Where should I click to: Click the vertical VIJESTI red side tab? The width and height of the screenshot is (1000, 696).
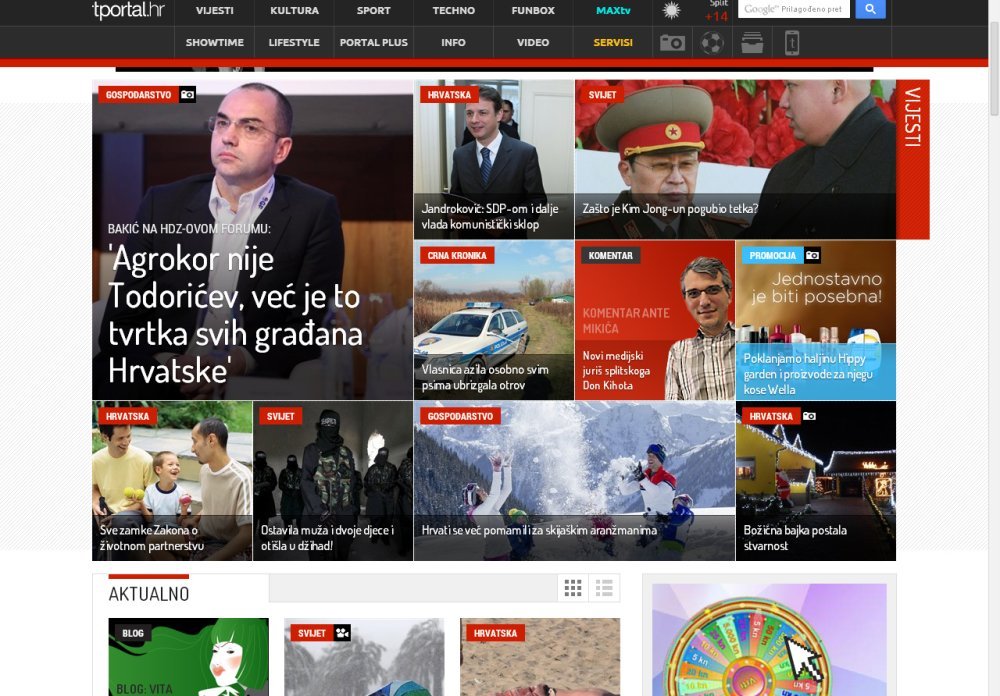click(913, 159)
